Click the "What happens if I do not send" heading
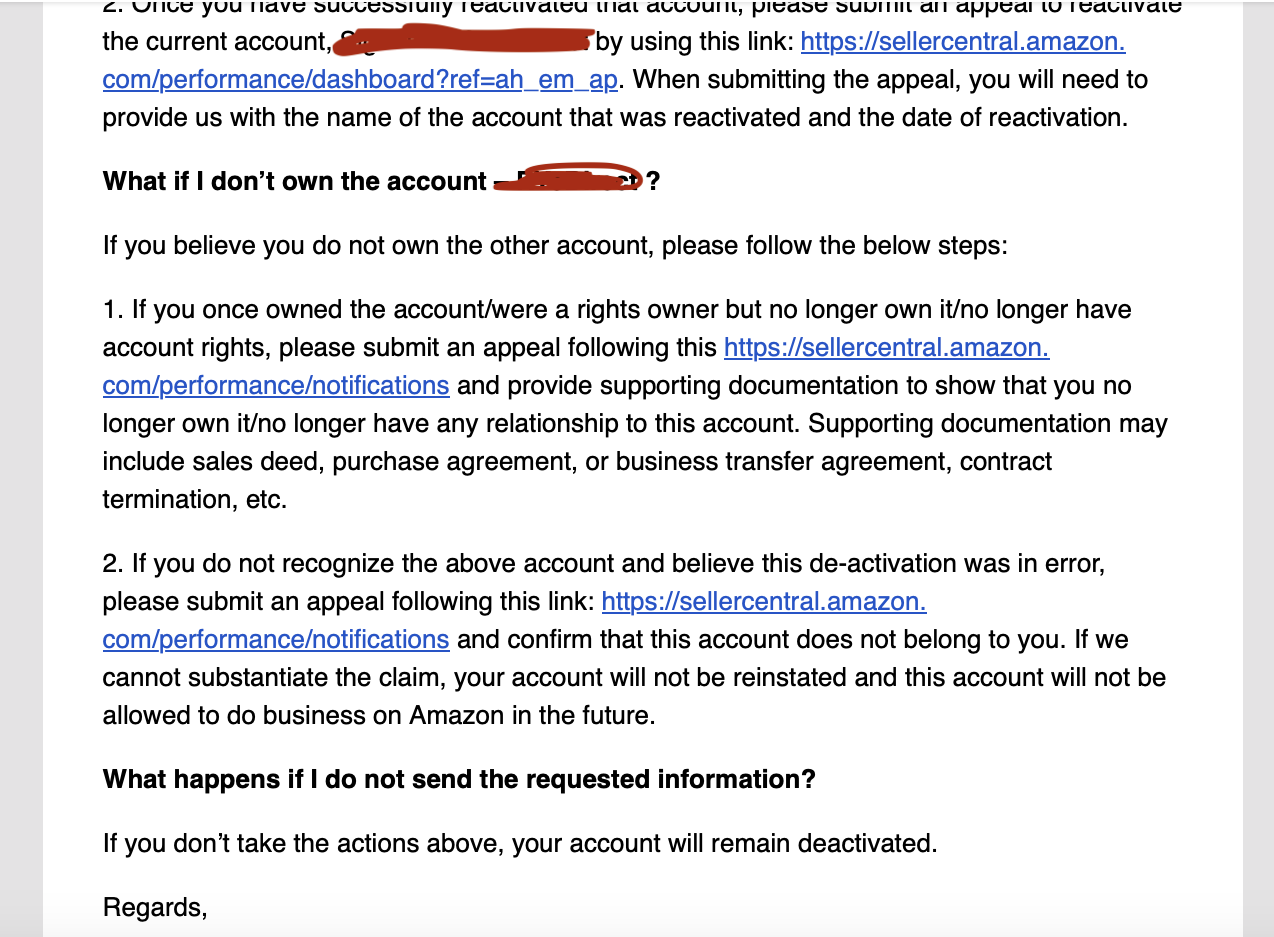Image resolution: width=1274 pixels, height=937 pixels. pyautogui.click(x=459, y=779)
